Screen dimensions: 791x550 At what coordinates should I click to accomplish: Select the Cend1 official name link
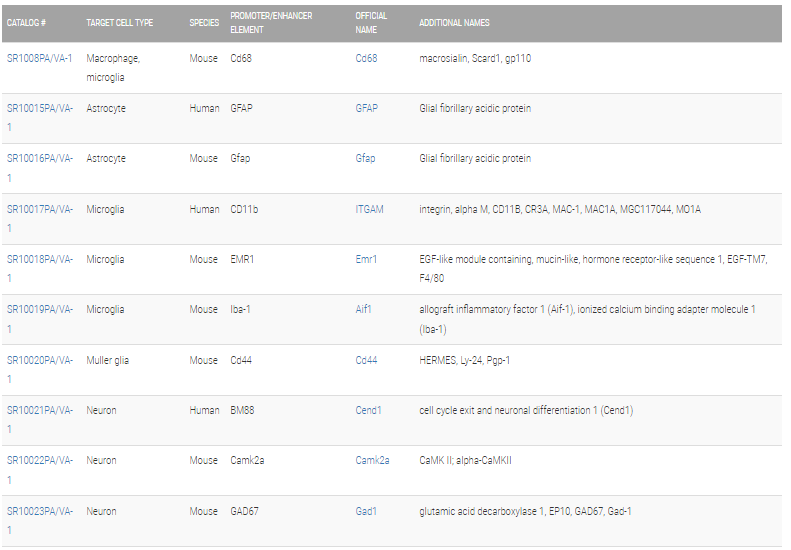[x=368, y=410]
